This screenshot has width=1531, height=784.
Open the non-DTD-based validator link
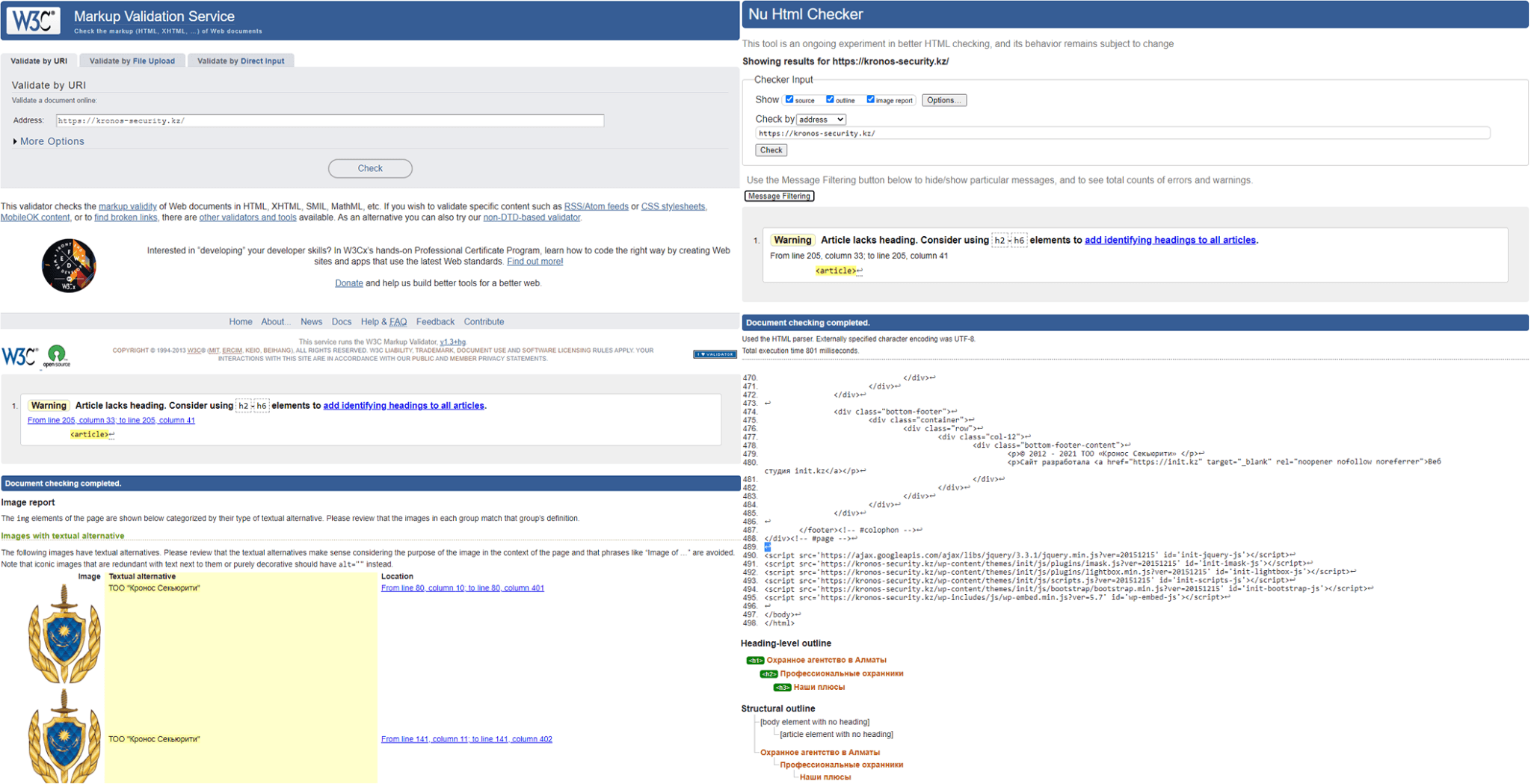click(532, 218)
